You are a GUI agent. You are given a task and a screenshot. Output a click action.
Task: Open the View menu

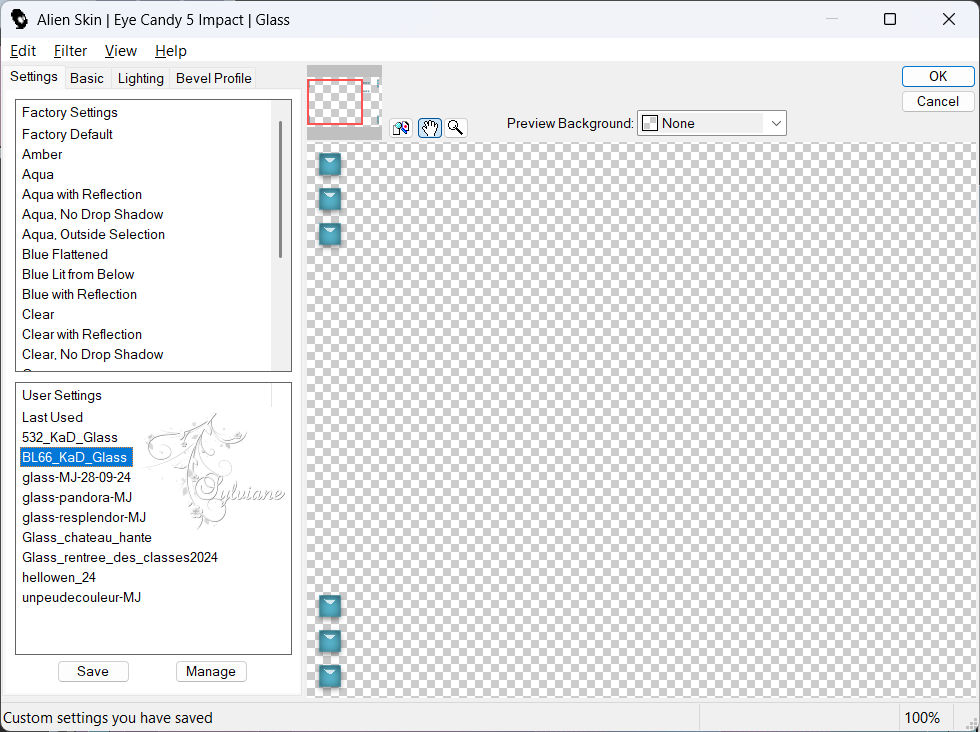coord(121,51)
